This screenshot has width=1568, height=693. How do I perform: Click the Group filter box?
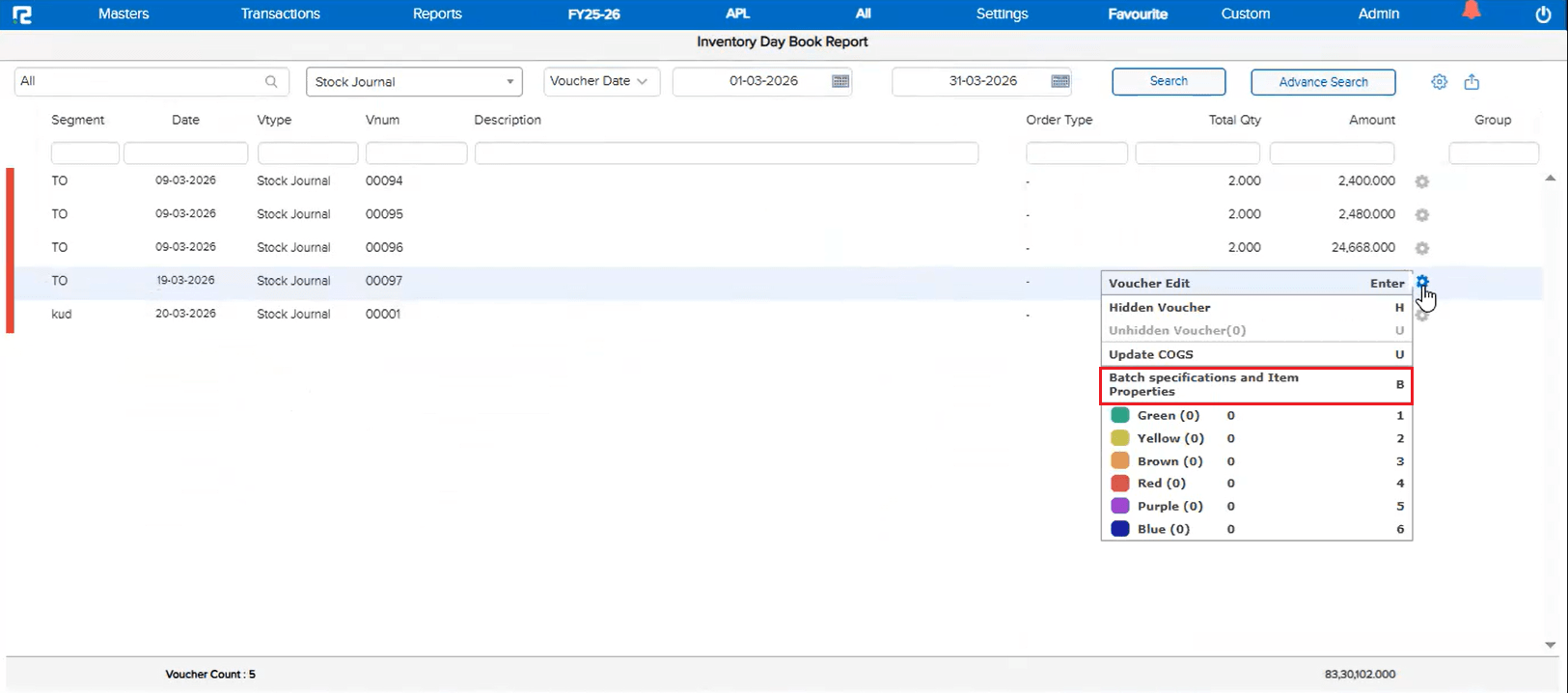pos(1494,153)
